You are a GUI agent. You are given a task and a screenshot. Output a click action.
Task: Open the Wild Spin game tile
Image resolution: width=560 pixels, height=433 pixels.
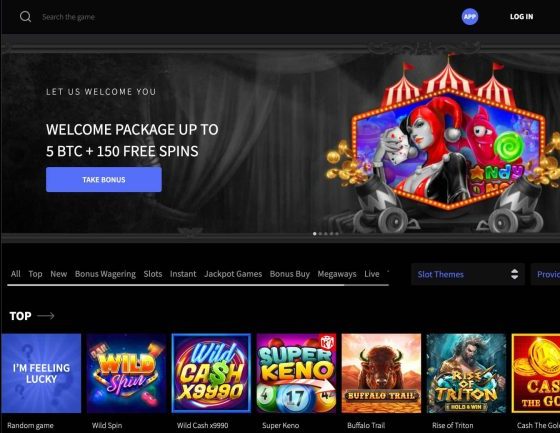126,373
